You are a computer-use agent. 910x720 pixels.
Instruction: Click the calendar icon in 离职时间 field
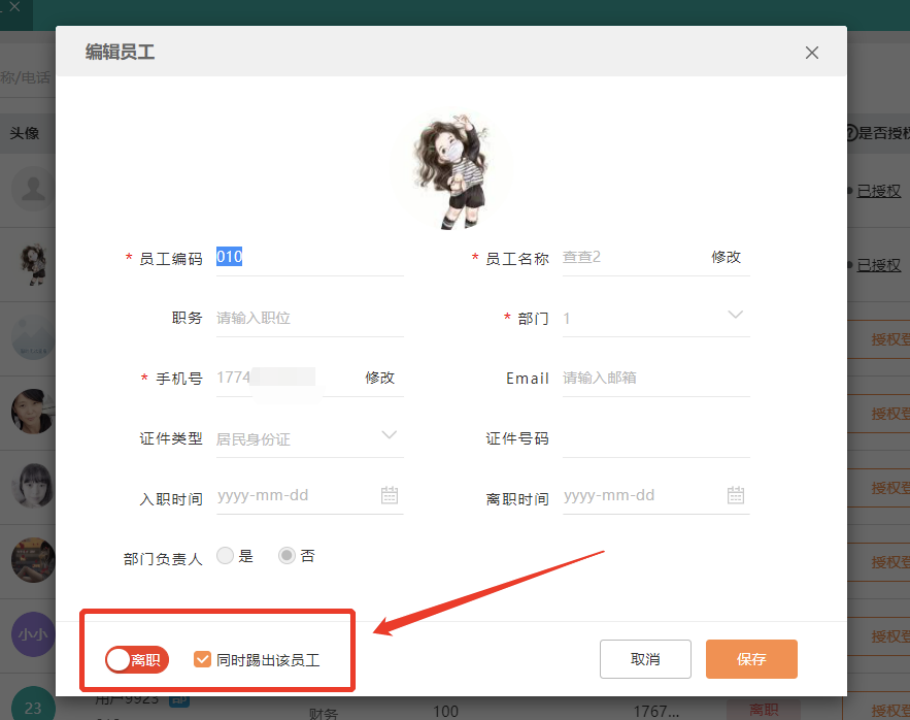(735, 495)
